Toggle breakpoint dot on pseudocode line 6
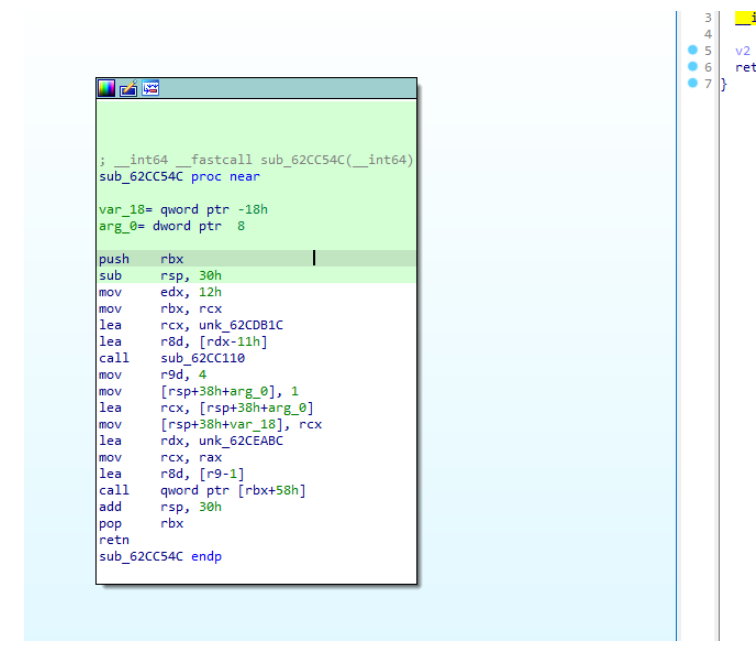Screen dimensions: 756x654 tap(693, 66)
